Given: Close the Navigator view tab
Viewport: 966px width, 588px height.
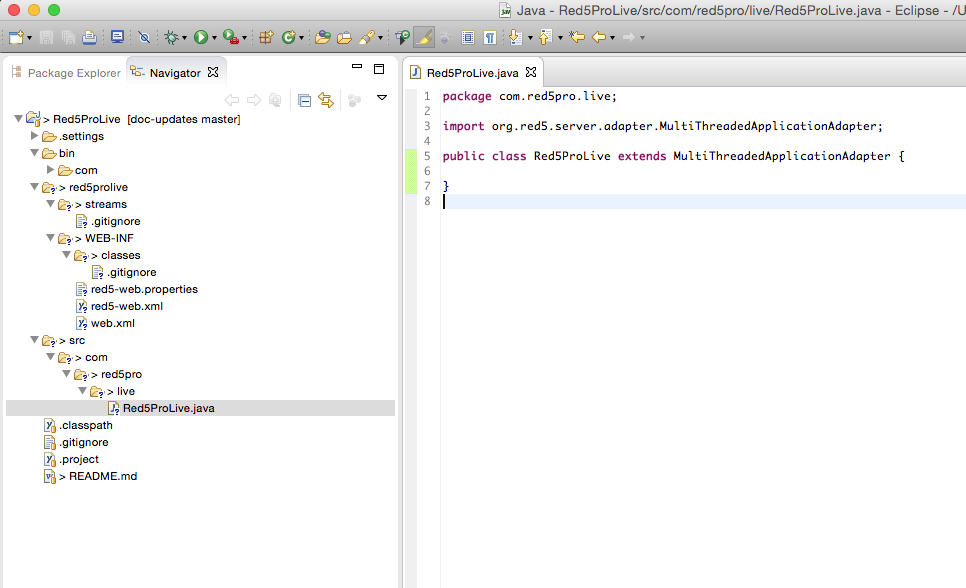Looking at the screenshot, I should [213, 72].
